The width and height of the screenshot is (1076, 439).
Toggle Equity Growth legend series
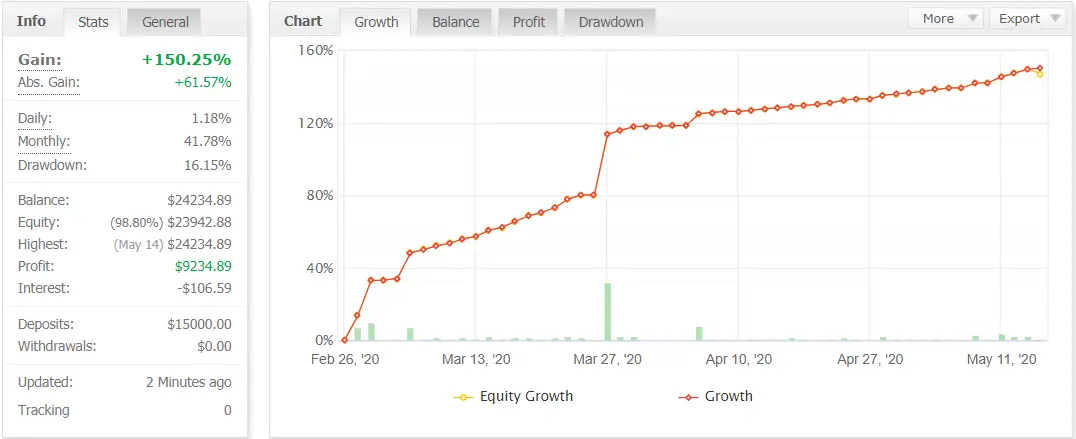(x=513, y=396)
